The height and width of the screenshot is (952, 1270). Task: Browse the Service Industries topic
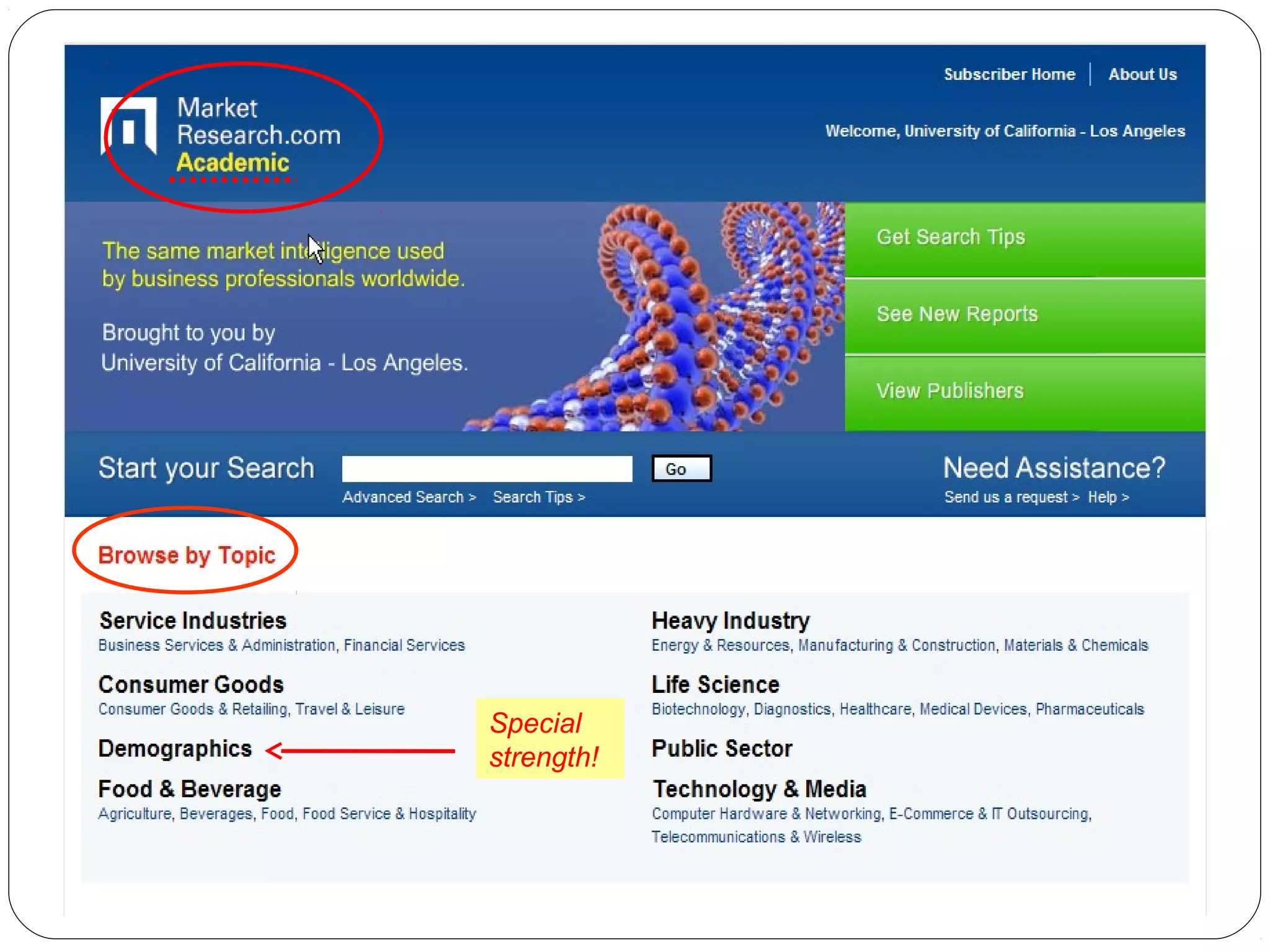click(x=193, y=621)
